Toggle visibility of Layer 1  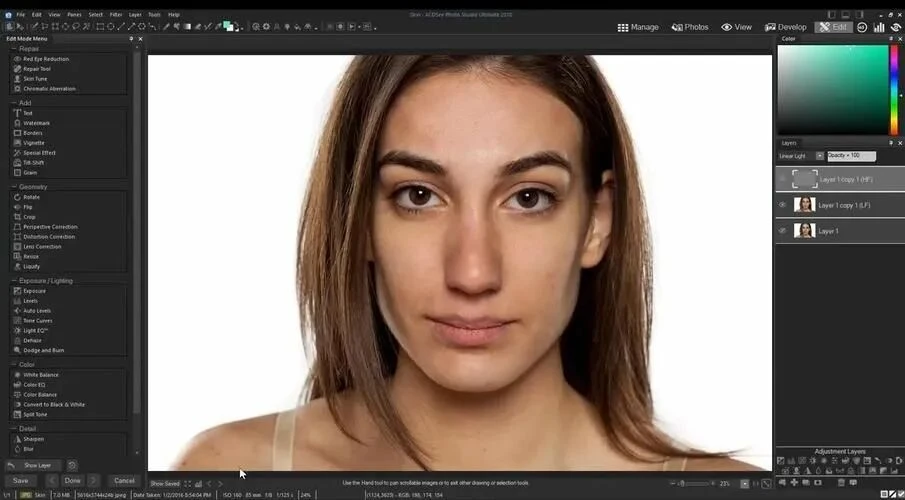[x=783, y=231]
